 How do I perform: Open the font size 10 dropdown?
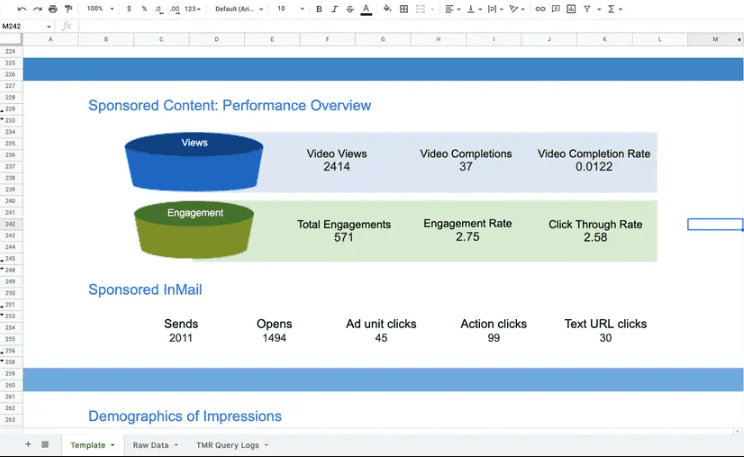[x=290, y=9]
